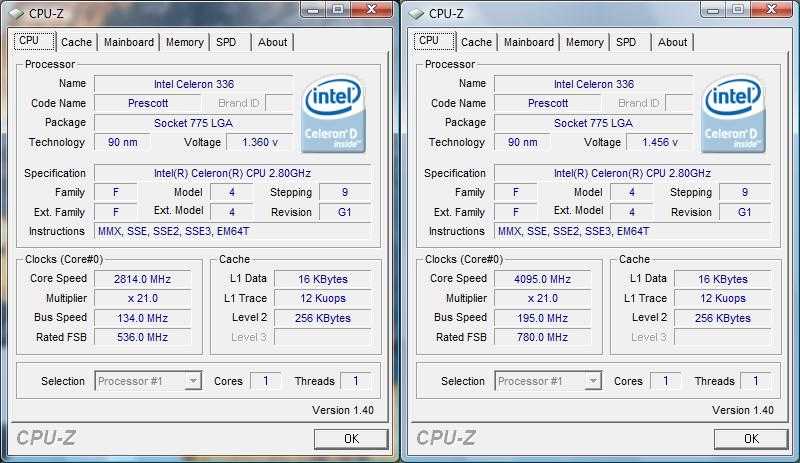This screenshot has height=463, width=800.
Task: Switch to Mainboard tab in left CPU-Z window
Action: click(x=129, y=42)
